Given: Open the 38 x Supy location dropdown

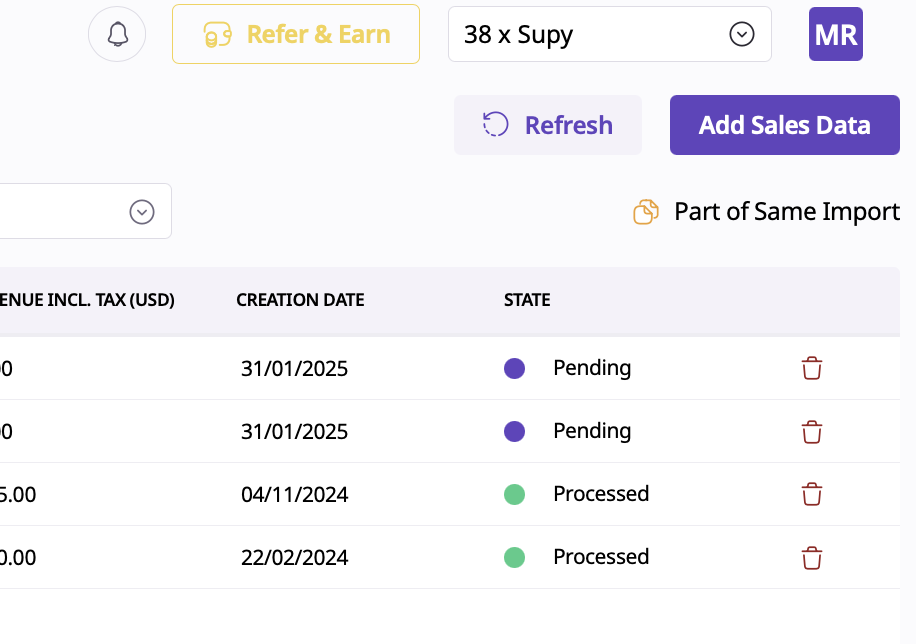Looking at the screenshot, I should coord(609,35).
